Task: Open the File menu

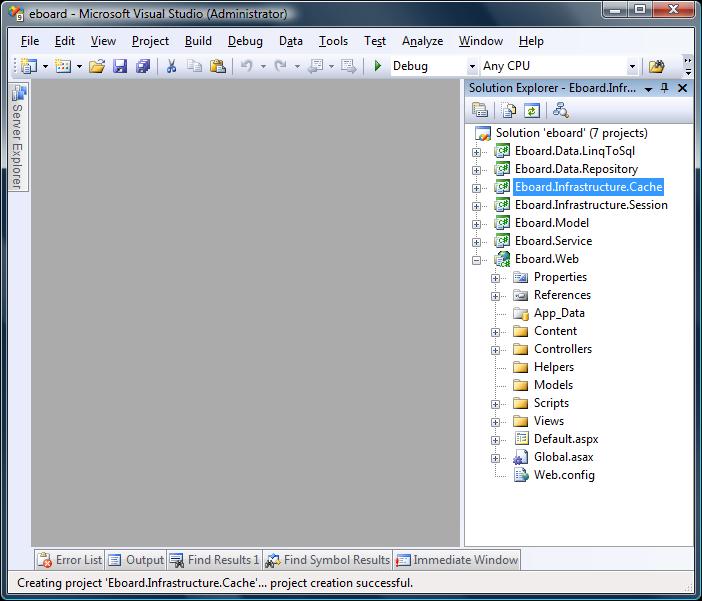Action: 30,41
